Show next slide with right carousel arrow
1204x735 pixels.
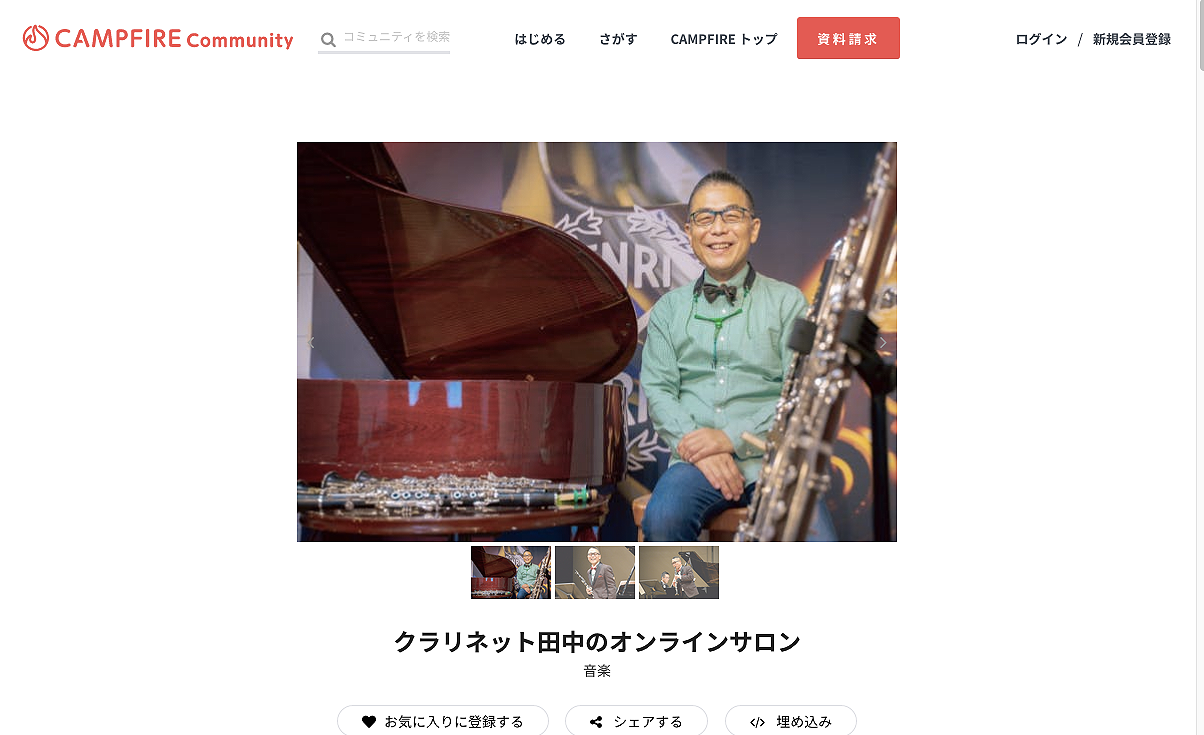point(882,342)
